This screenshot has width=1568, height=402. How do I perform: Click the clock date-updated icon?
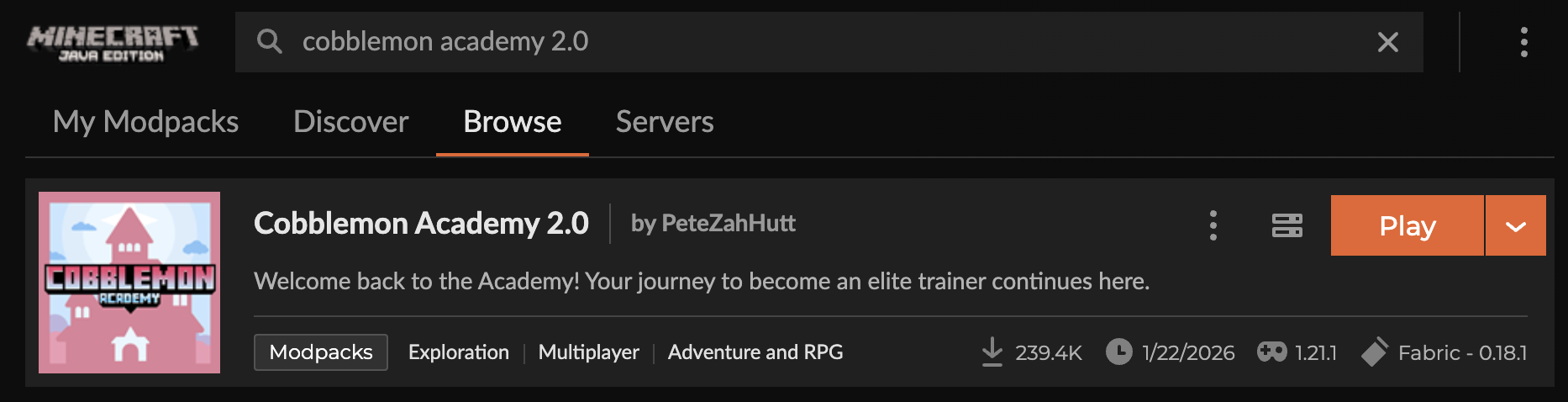point(1118,352)
